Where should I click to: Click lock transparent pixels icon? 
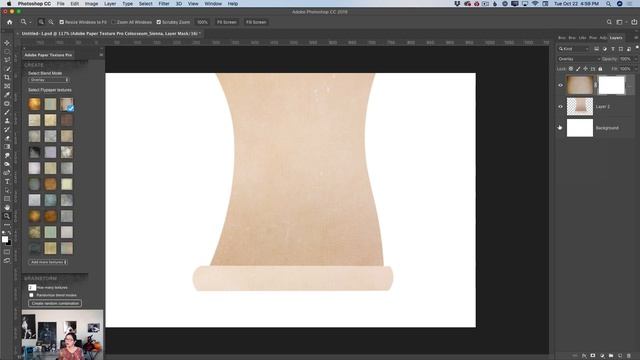pyautogui.click(x=571, y=69)
